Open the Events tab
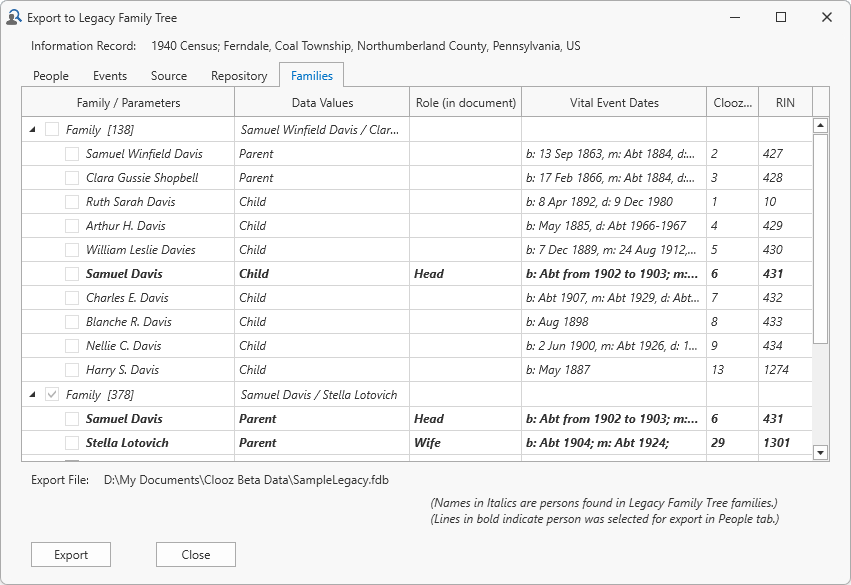 point(110,76)
